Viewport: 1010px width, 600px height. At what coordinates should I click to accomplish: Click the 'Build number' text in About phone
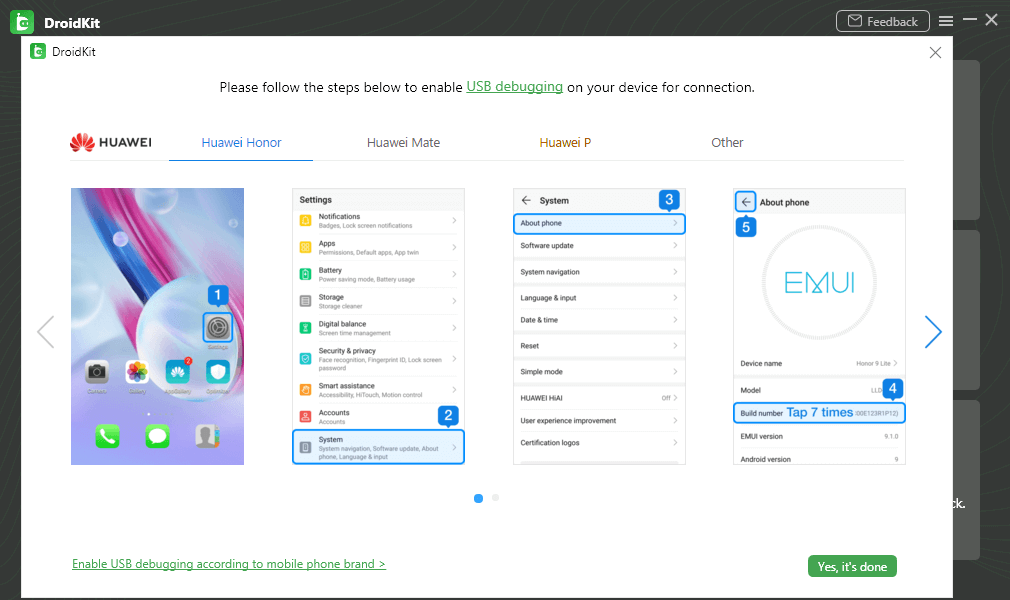coord(761,413)
